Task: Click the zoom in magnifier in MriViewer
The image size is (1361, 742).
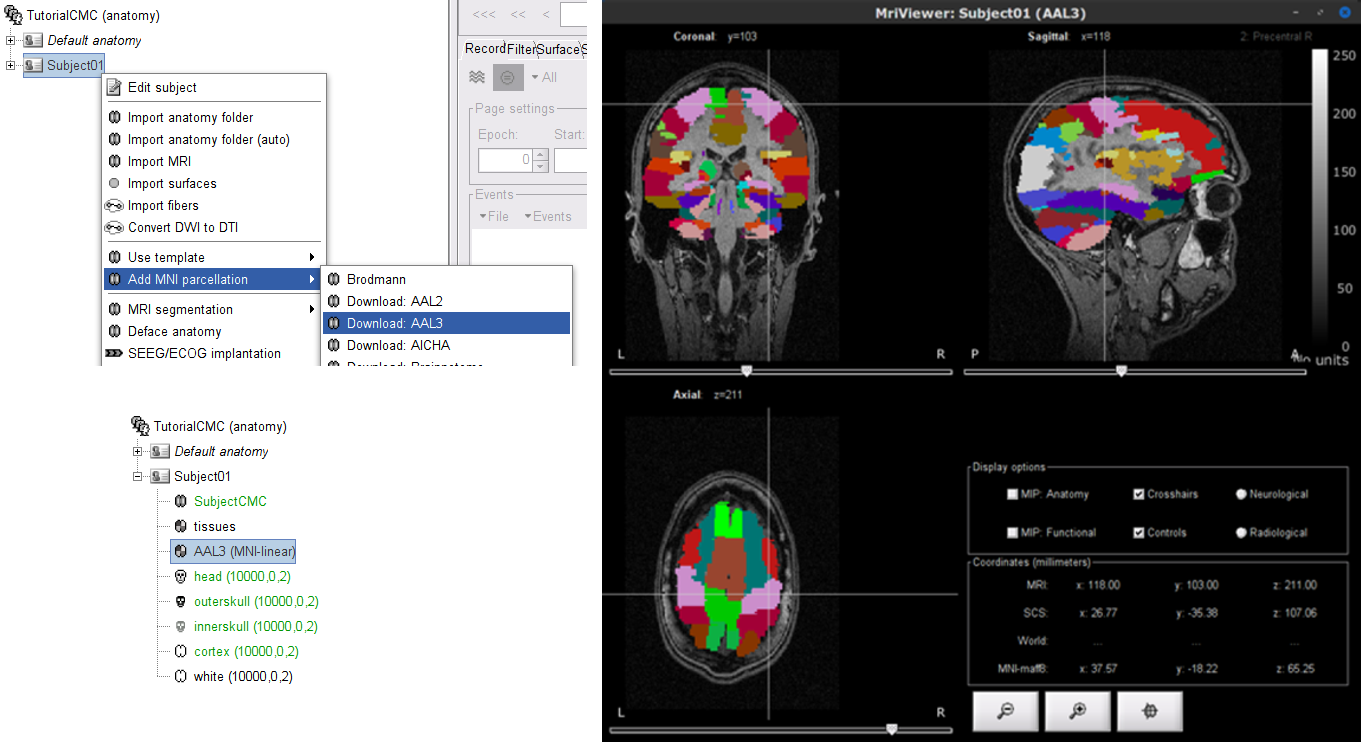Action: (1078, 711)
